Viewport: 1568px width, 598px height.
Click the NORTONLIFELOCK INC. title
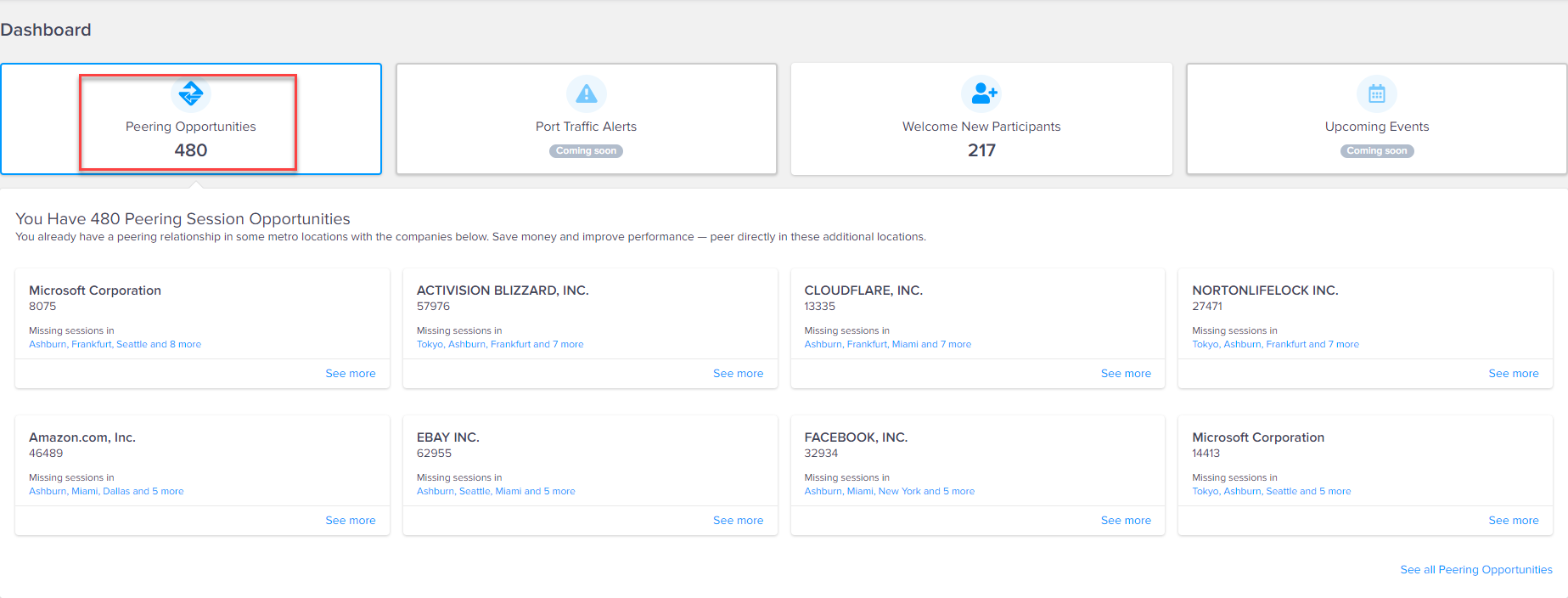click(1265, 291)
